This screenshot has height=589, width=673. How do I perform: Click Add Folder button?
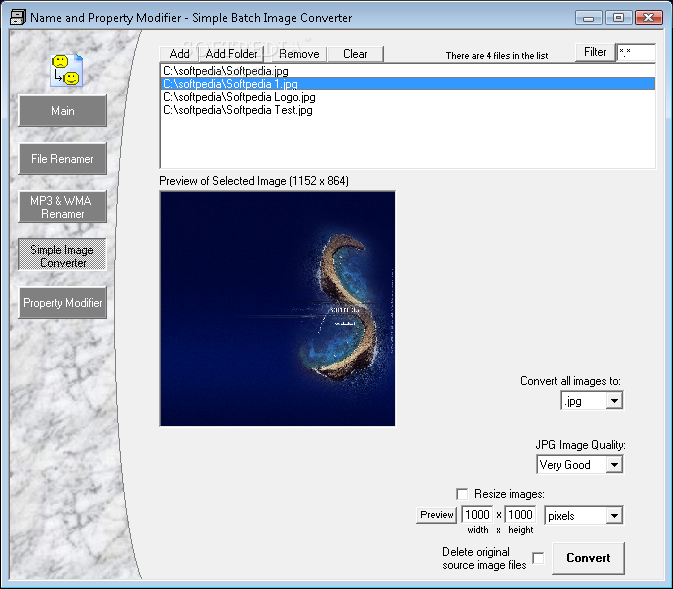(231, 54)
